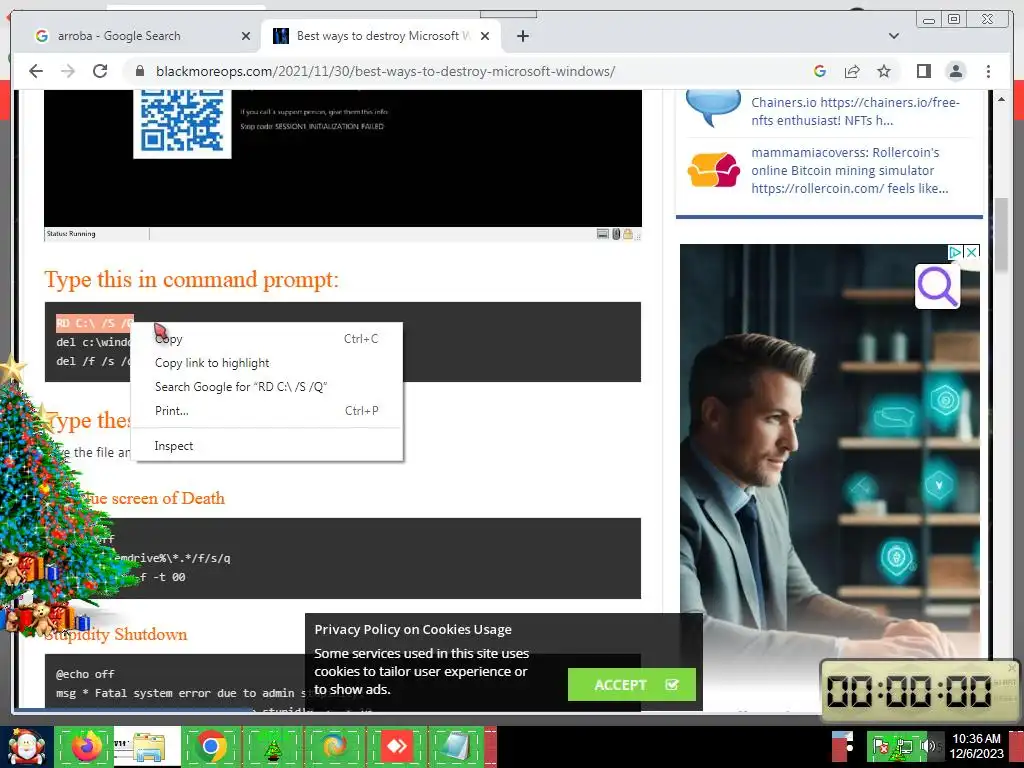This screenshot has width=1024, height=768.
Task: Click the Type this in command prompt heading
Action: 191,280
